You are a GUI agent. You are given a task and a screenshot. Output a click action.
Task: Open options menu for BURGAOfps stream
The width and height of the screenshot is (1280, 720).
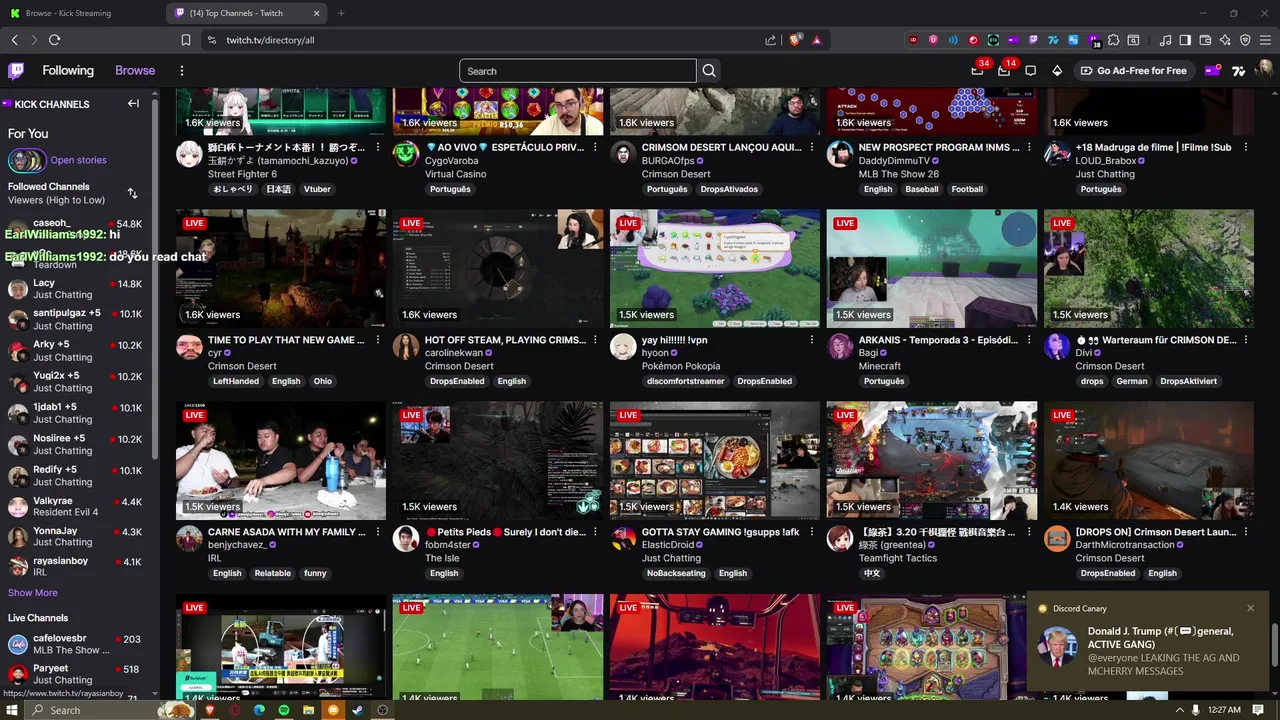click(811, 147)
